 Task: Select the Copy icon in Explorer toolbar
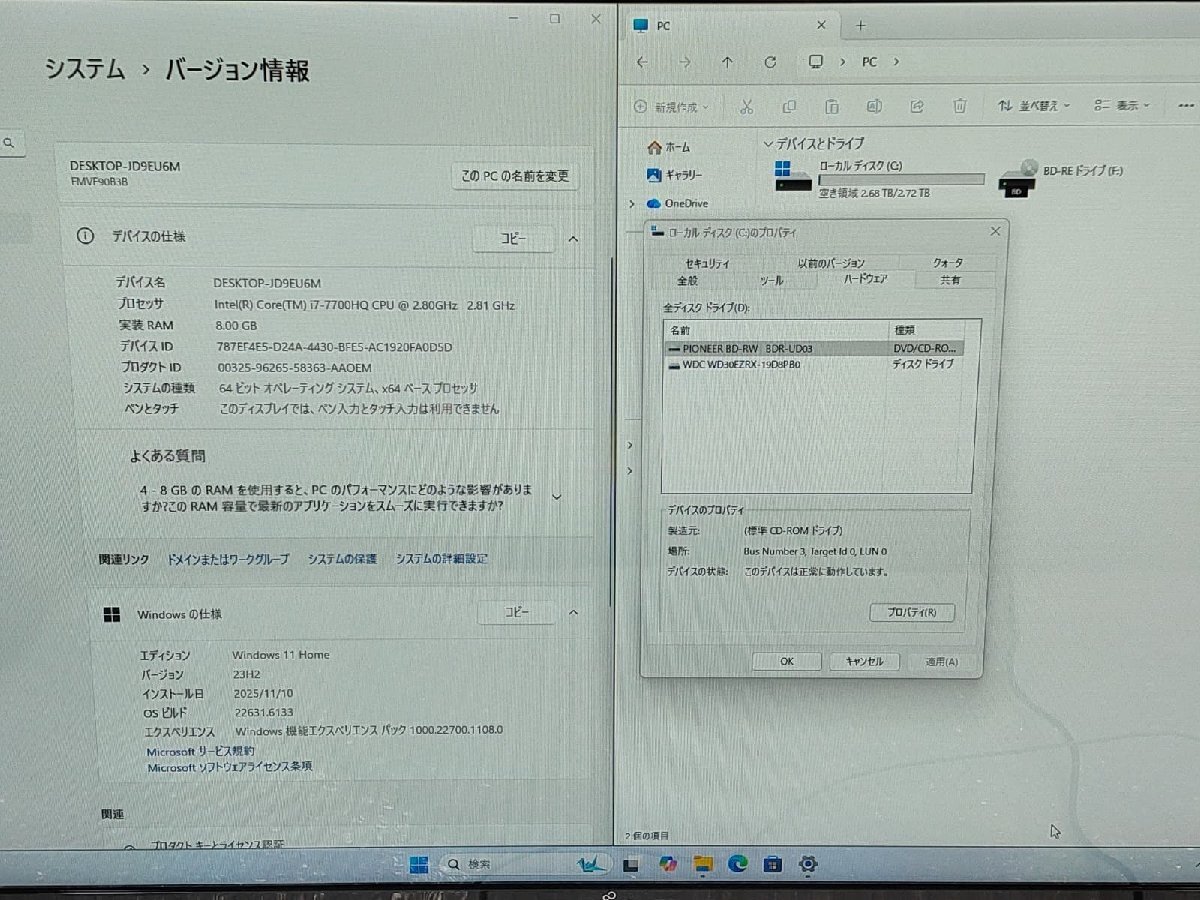(x=789, y=105)
